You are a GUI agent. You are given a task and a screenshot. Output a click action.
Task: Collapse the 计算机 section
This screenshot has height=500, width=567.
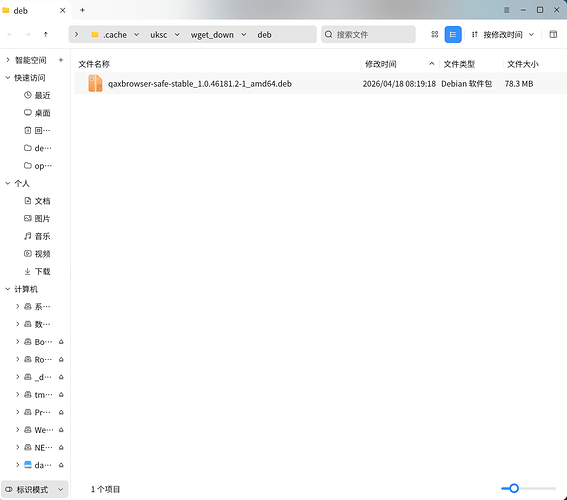(x=8, y=289)
